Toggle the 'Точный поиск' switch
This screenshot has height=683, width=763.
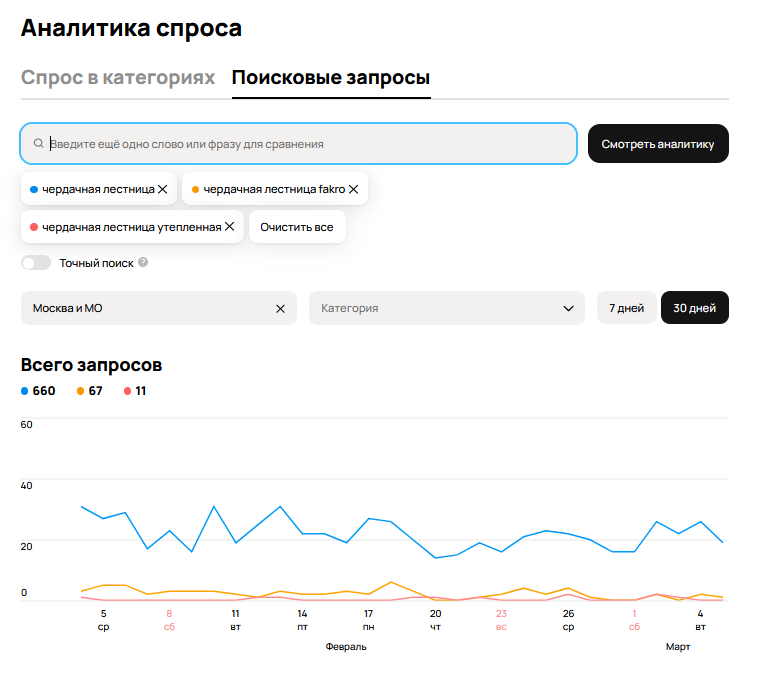(x=36, y=263)
